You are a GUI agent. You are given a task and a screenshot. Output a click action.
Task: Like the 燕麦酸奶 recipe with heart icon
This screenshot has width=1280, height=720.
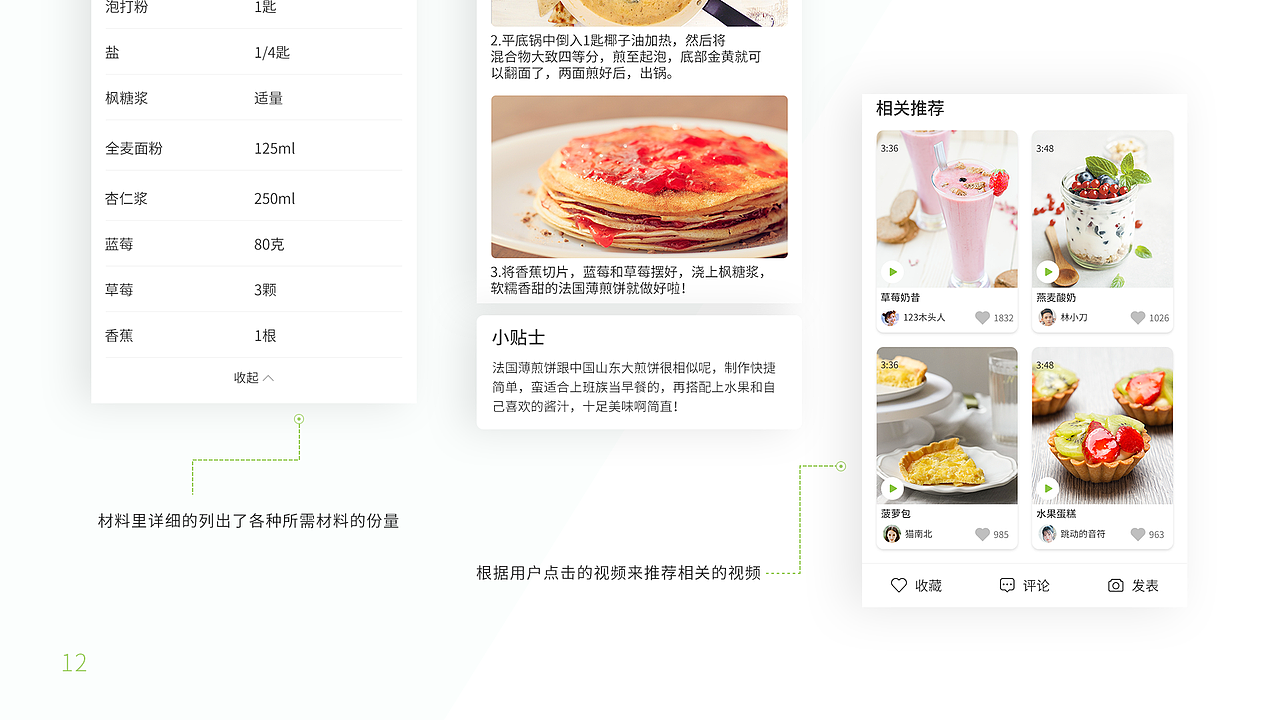[x=1137, y=318]
